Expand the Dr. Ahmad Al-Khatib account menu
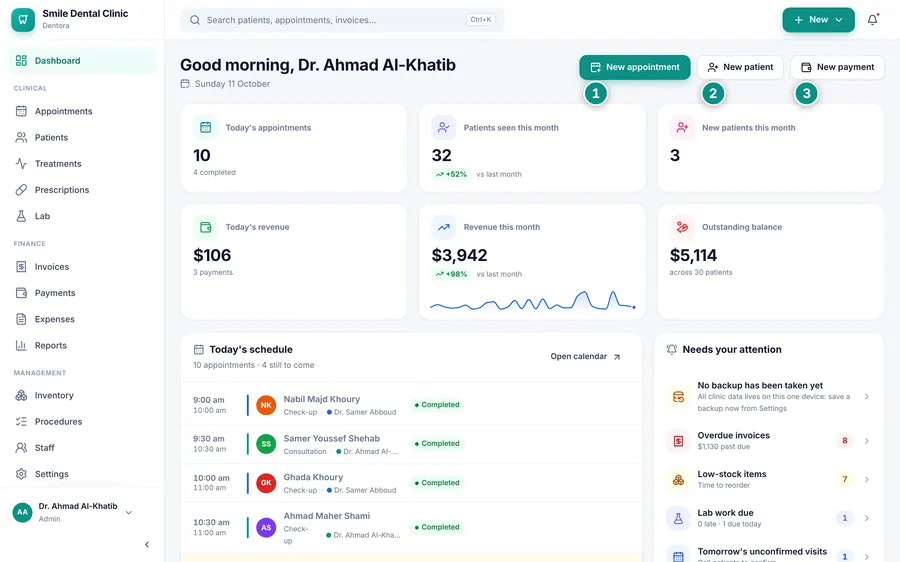Screen dimensions: 900x562 click(x=129, y=513)
